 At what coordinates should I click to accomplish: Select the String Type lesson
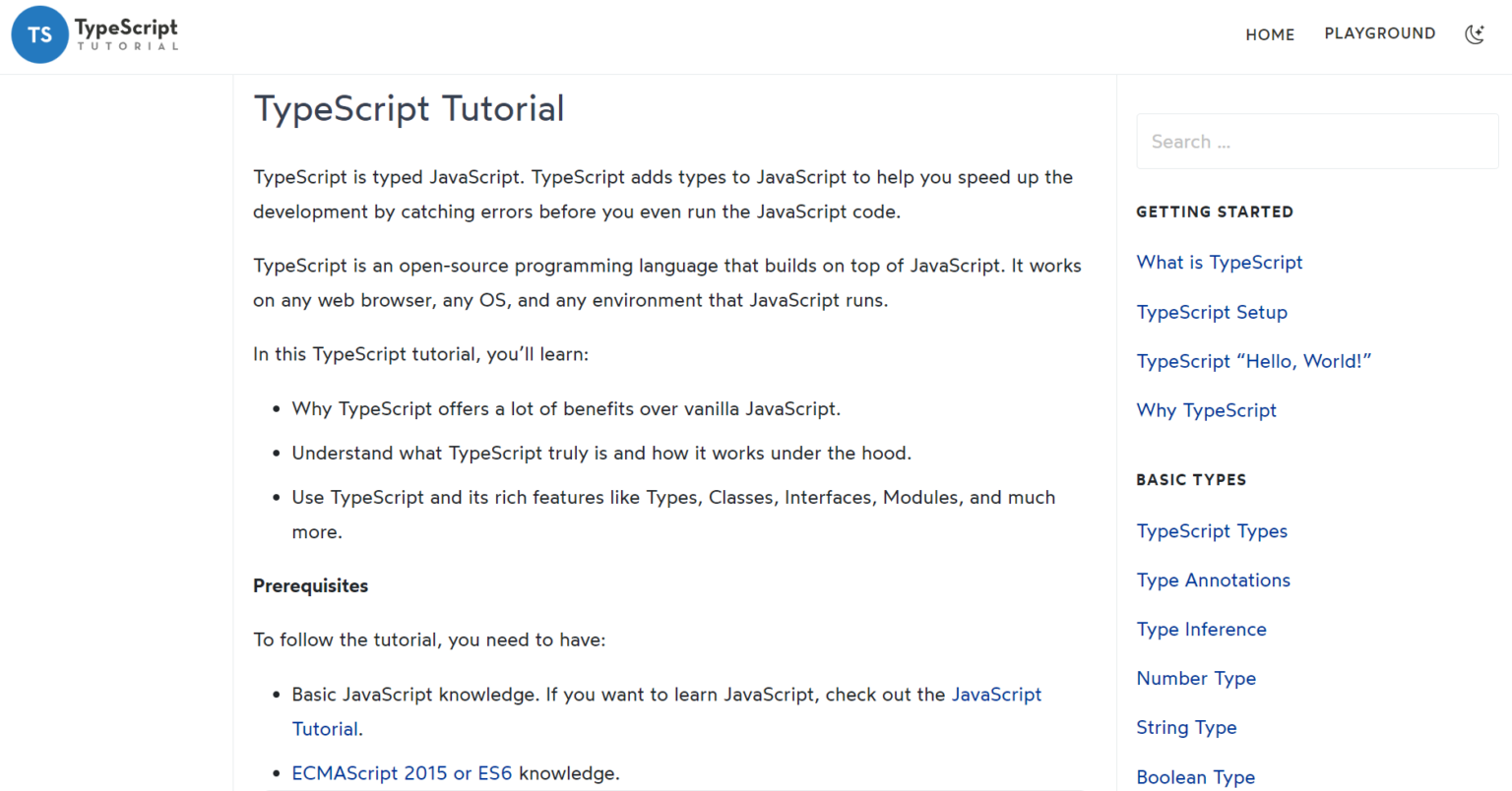[x=1186, y=727]
